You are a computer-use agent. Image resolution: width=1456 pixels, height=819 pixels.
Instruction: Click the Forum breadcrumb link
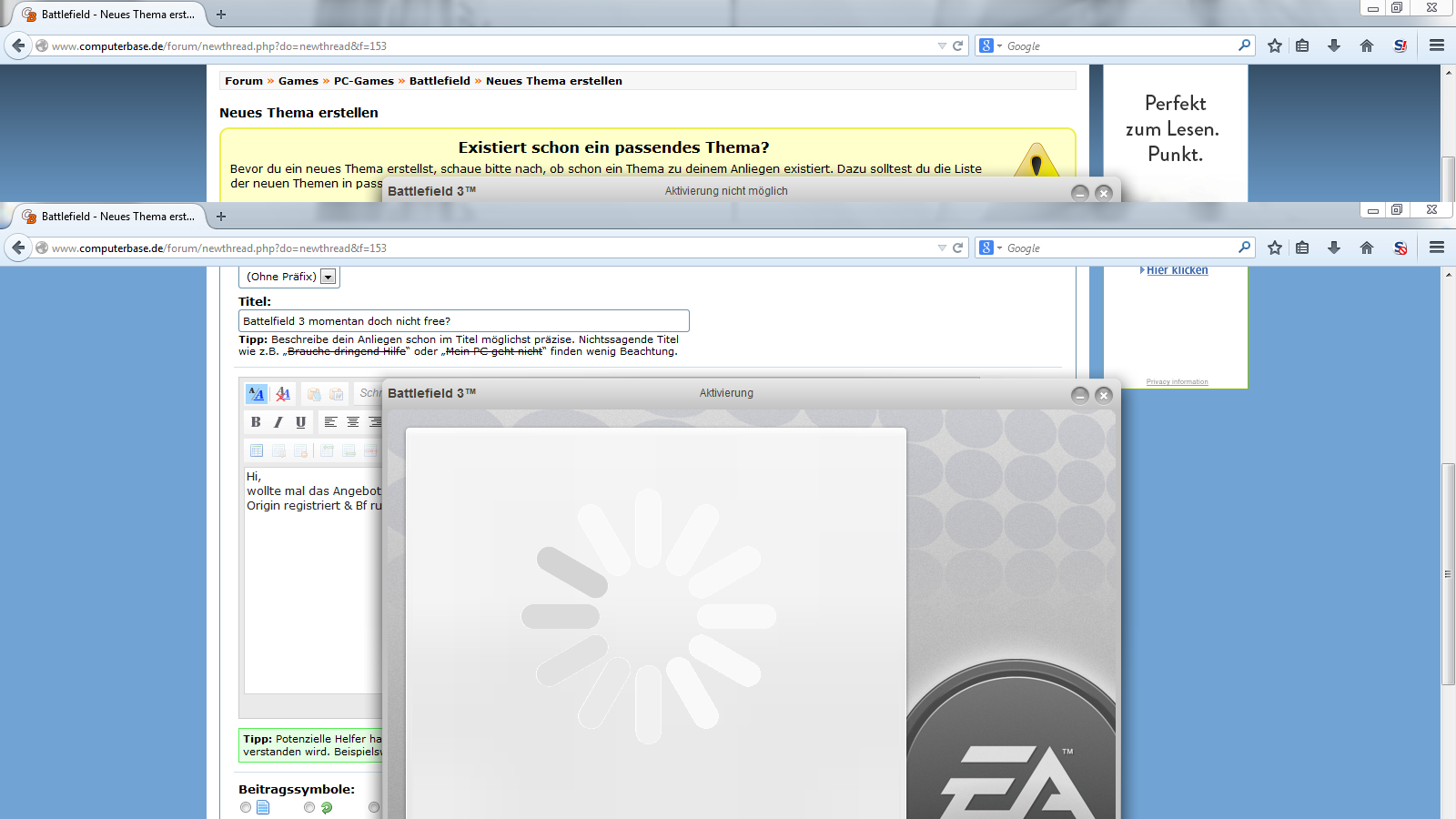(244, 81)
